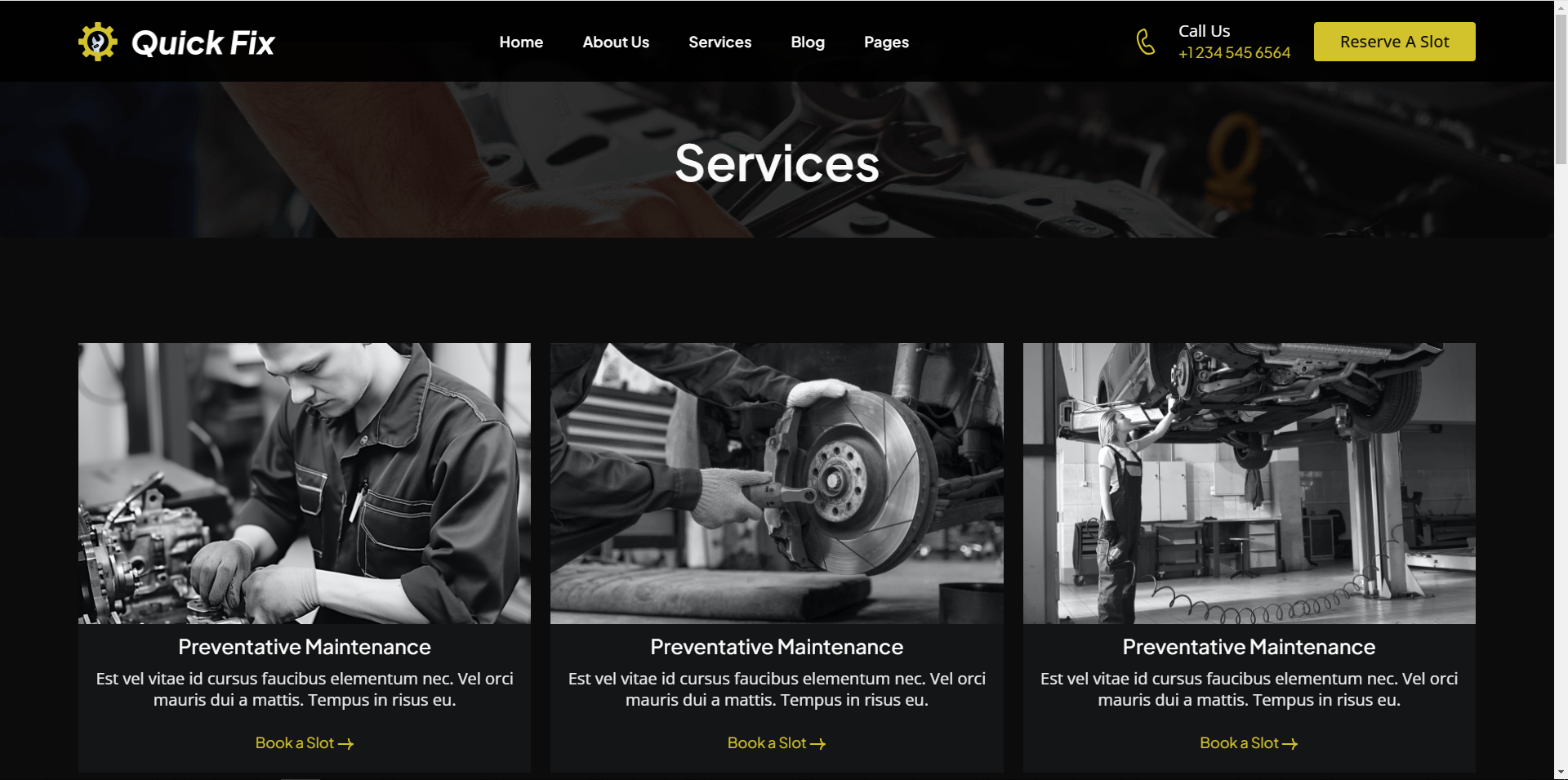
Task: Open the brake disc repair image
Action: [777, 484]
